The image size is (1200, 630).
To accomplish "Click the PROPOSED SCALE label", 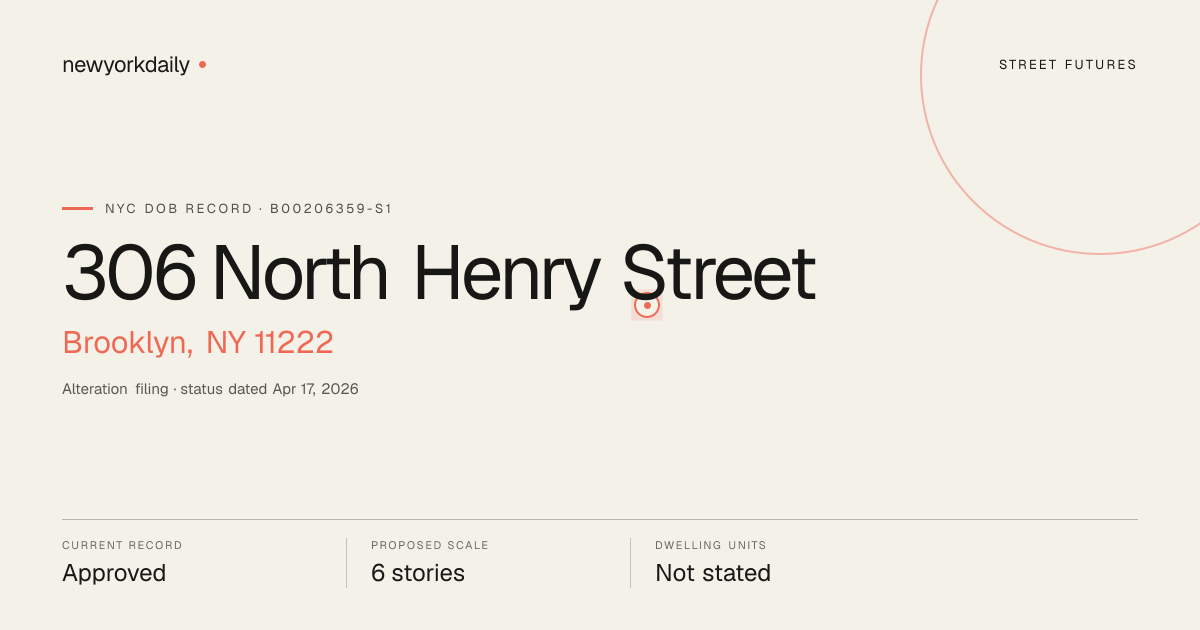I will 430,546.
